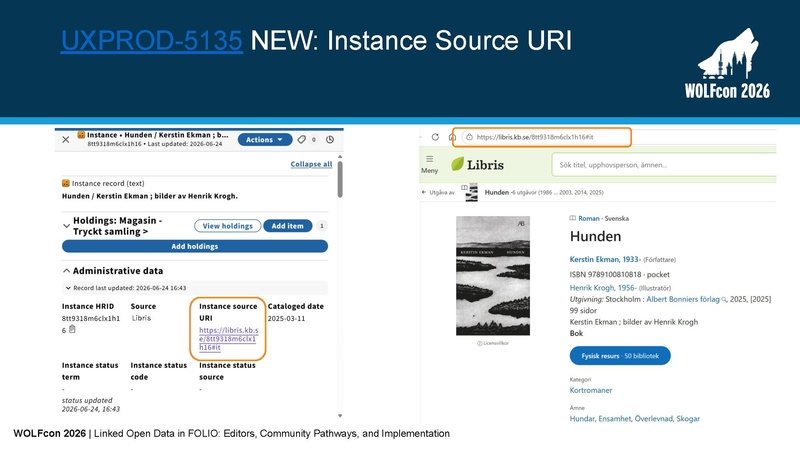Click the small Hunden thumbnail in breadcrumb
Image resolution: width=800 pixels, height=450 pixels.
click(x=472, y=192)
